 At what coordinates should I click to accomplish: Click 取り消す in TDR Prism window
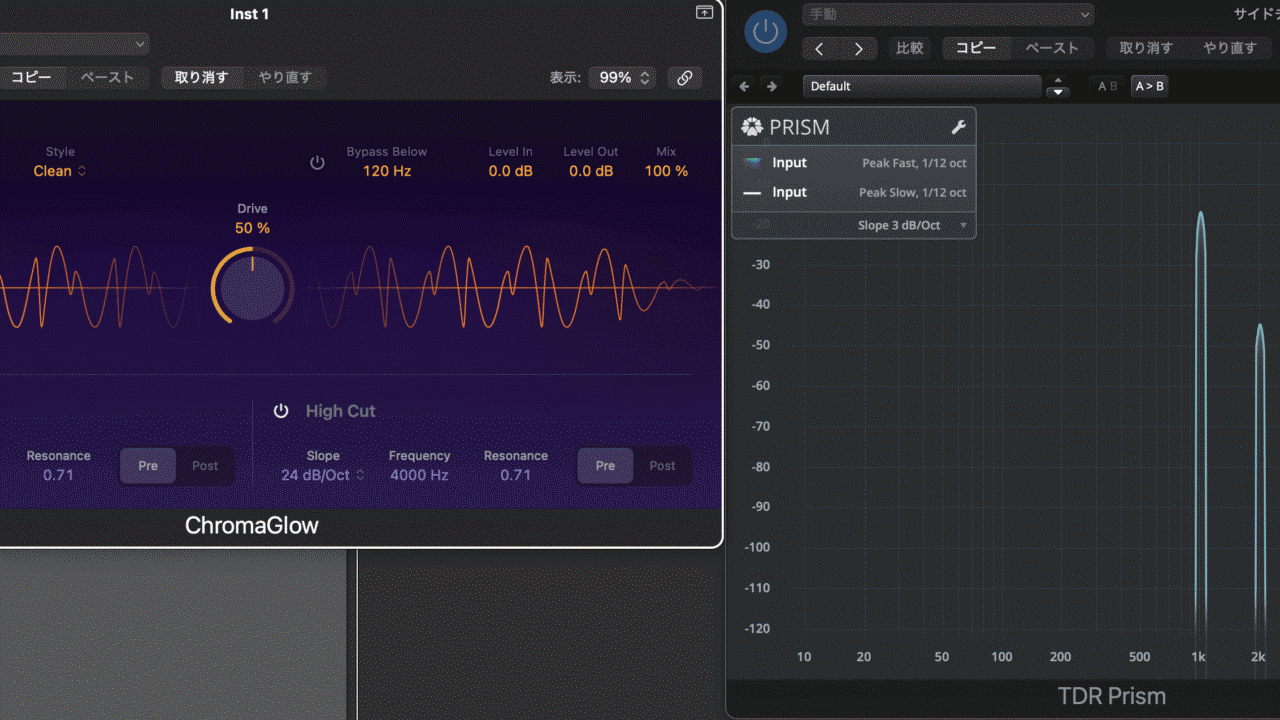pyautogui.click(x=1146, y=48)
